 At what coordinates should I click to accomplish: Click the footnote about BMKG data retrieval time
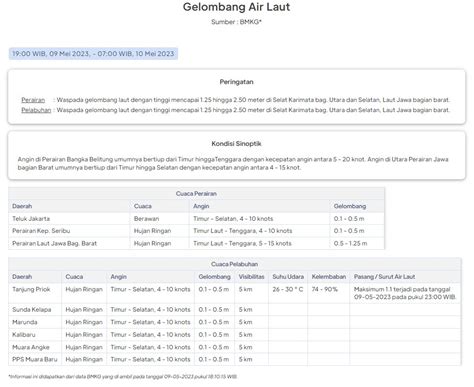pyautogui.click(x=123, y=377)
